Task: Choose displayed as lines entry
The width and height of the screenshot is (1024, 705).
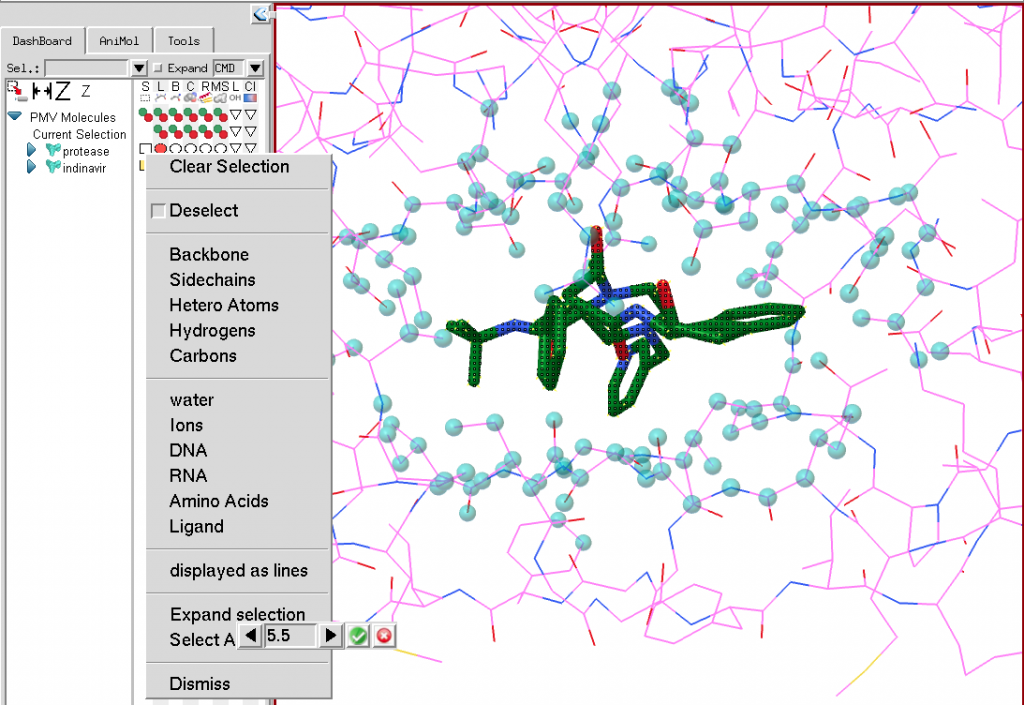Action: 238,571
